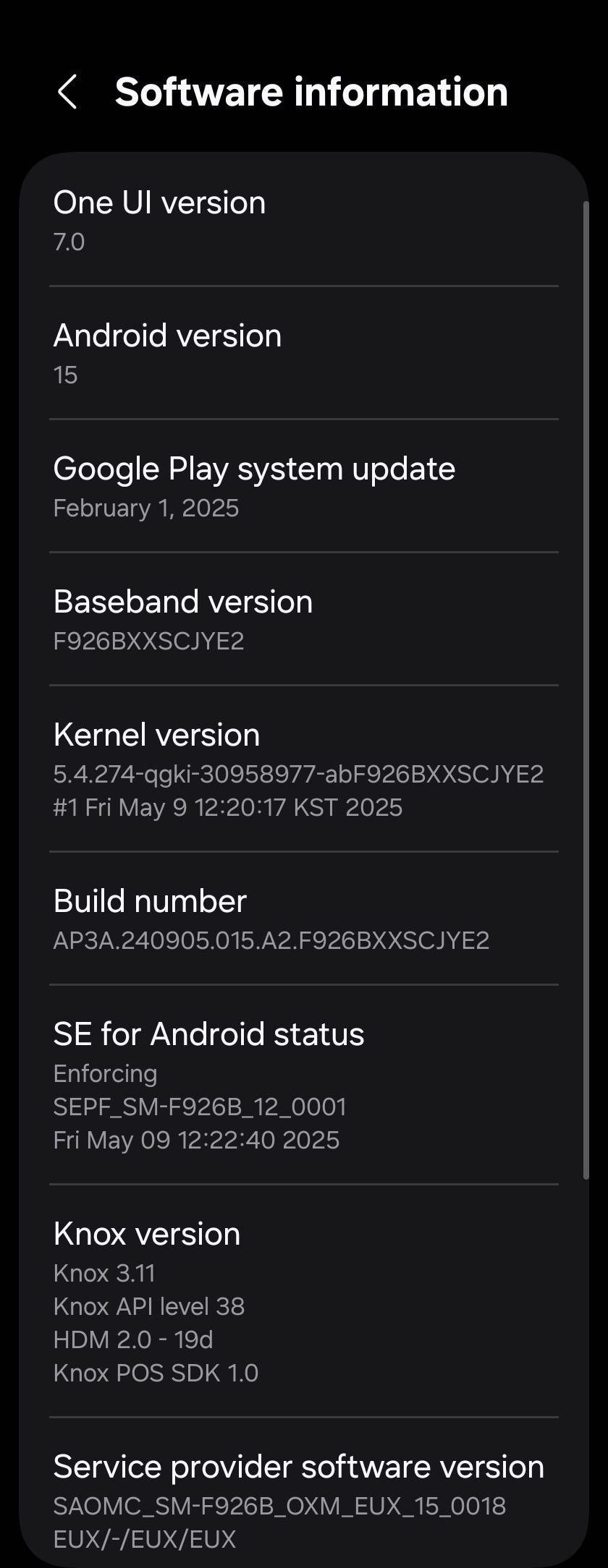Select the Kernel version heading
608x1568 pixels.
point(156,736)
